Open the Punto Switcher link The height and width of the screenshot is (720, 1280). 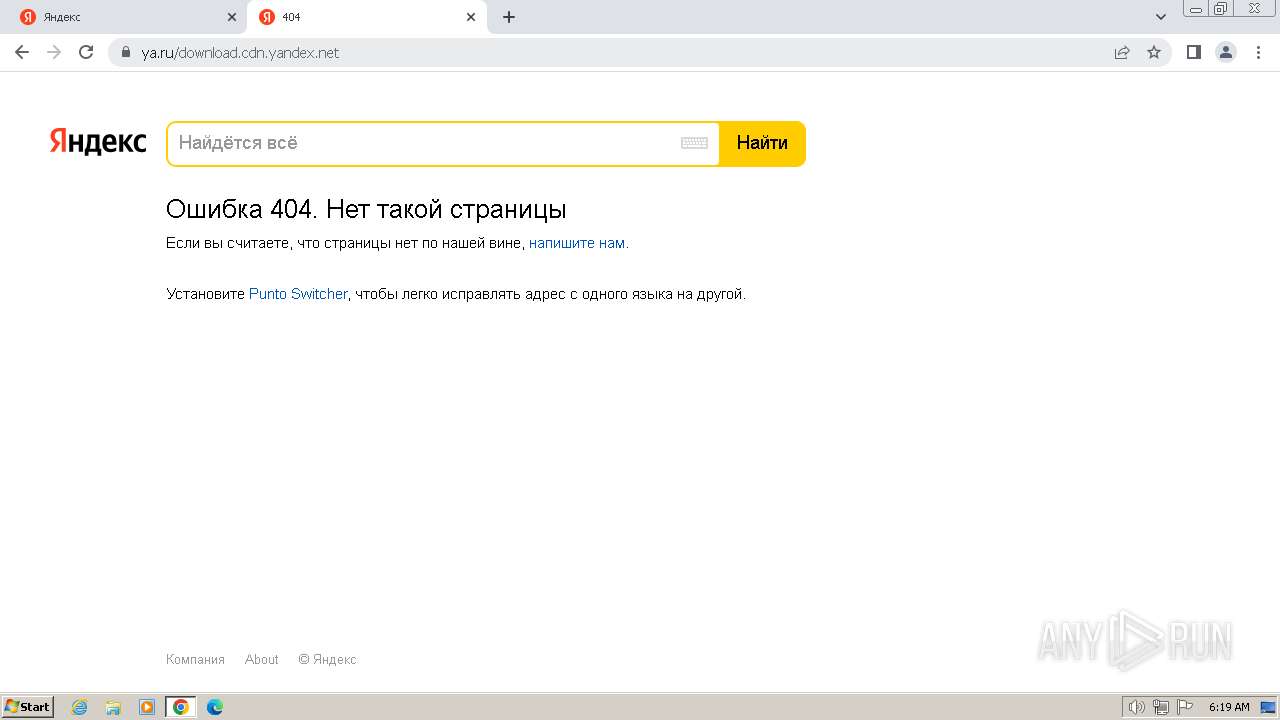coord(298,294)
